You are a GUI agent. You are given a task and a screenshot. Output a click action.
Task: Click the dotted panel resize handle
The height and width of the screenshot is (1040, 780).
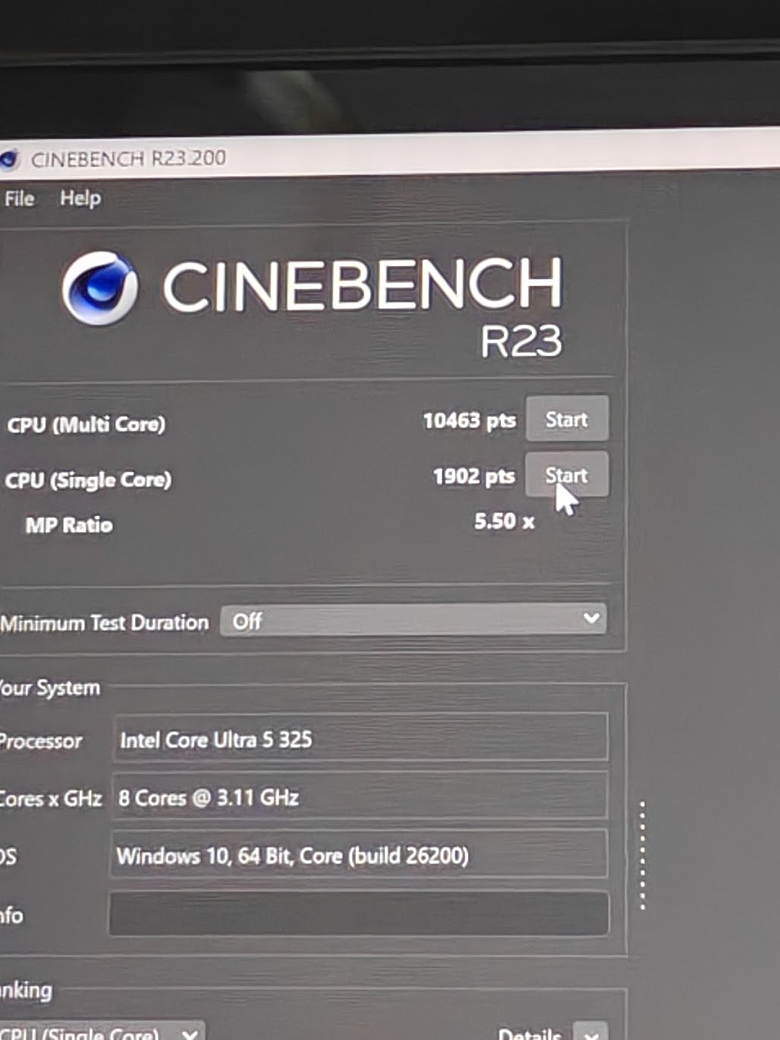(642, 856)
